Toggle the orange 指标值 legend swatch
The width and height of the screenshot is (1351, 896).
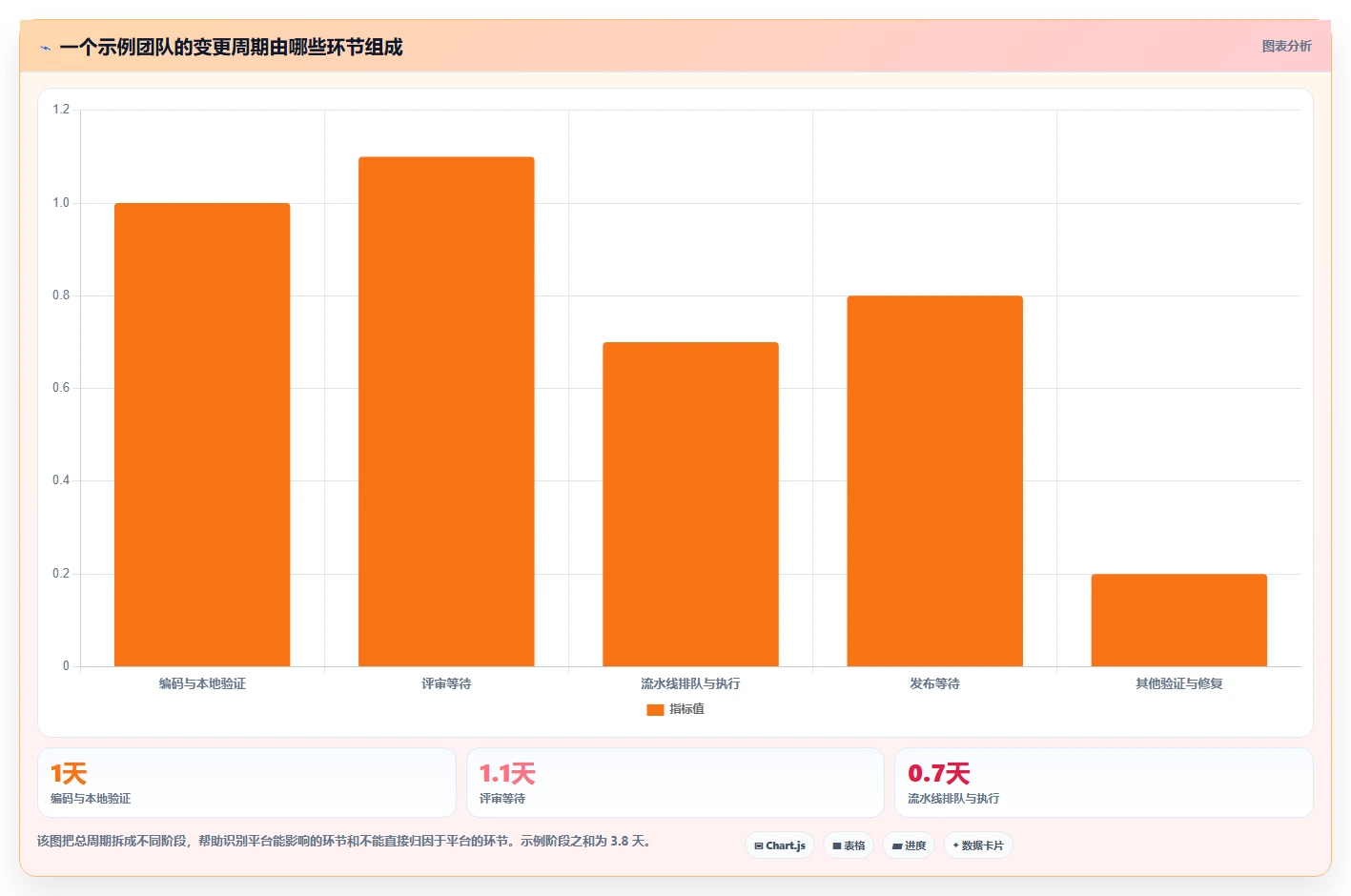pos(655,709)
